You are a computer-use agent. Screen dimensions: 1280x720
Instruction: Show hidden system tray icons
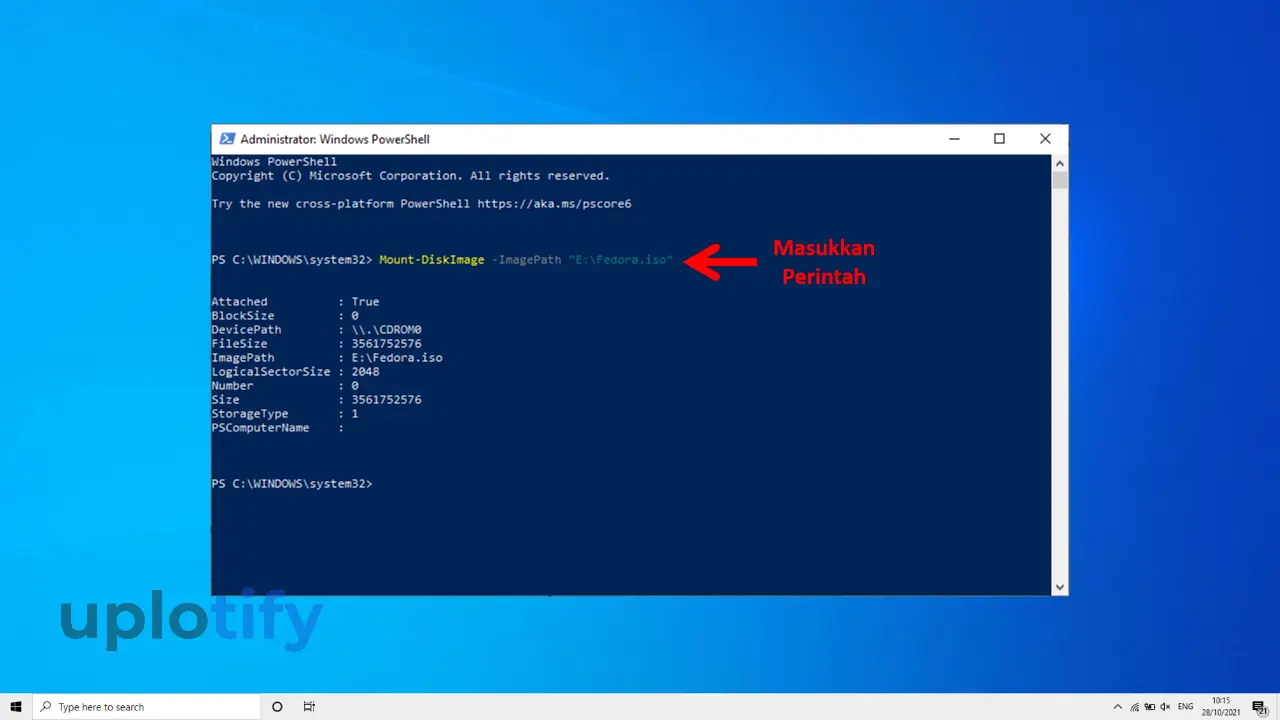(1118, 707)
